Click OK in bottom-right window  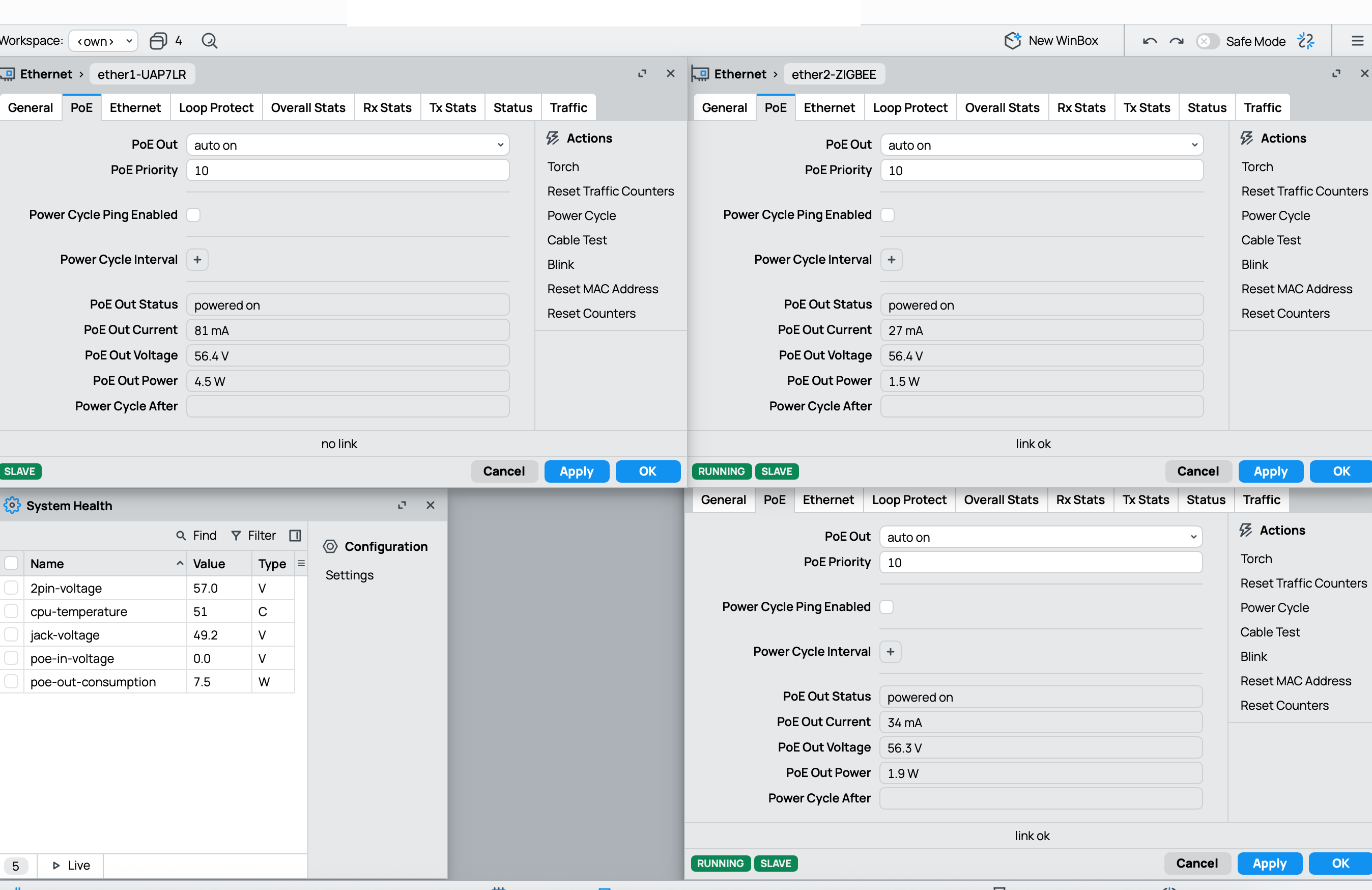tap(1340, 864)
